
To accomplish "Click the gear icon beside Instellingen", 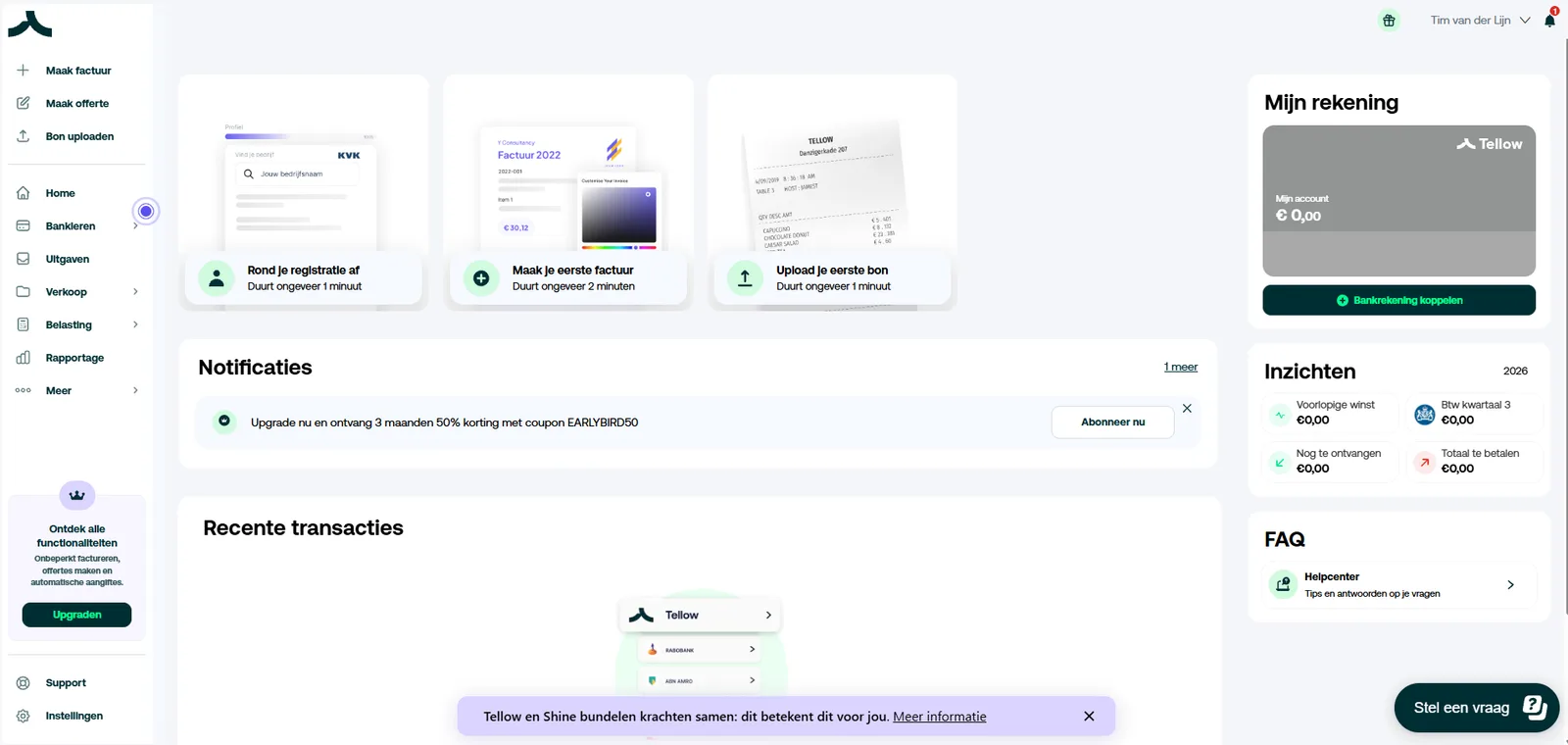I will [x=23, y=716].
